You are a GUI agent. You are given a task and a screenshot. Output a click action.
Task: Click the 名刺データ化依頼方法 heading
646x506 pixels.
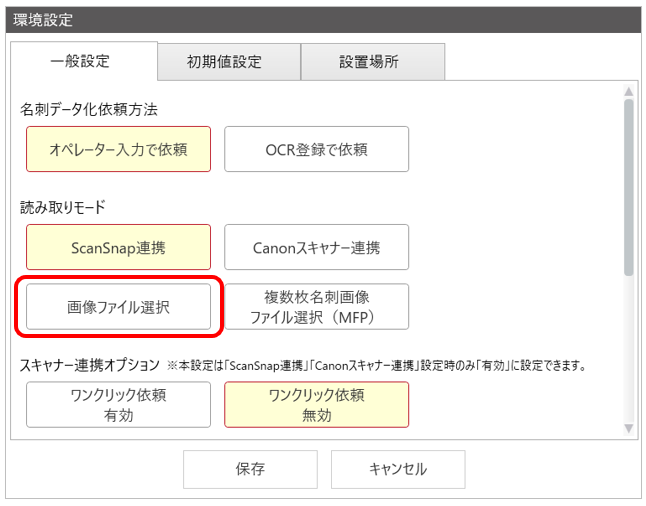[x=89, y=110]
